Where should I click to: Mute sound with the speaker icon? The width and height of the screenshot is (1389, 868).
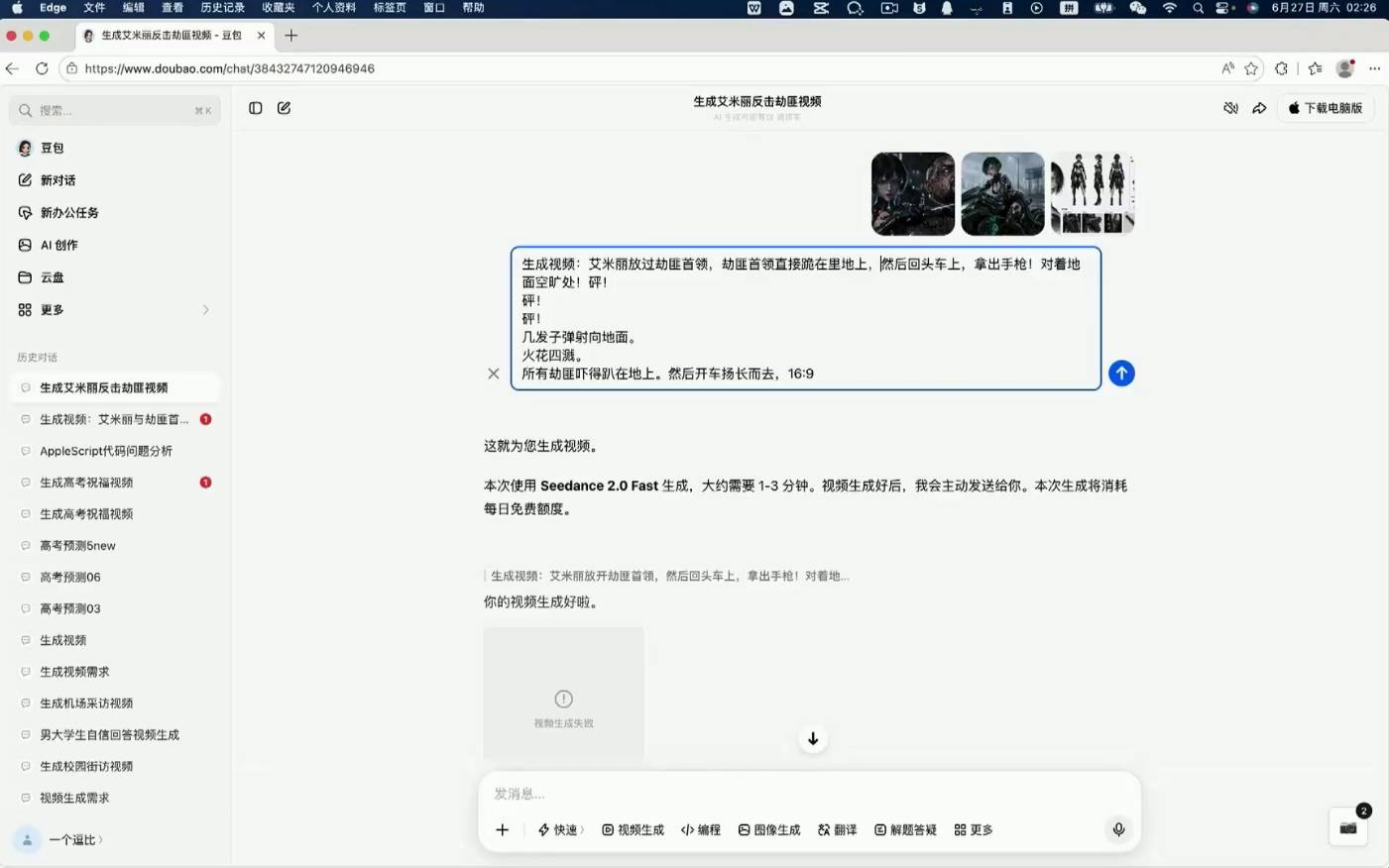tap(1230, 108)
